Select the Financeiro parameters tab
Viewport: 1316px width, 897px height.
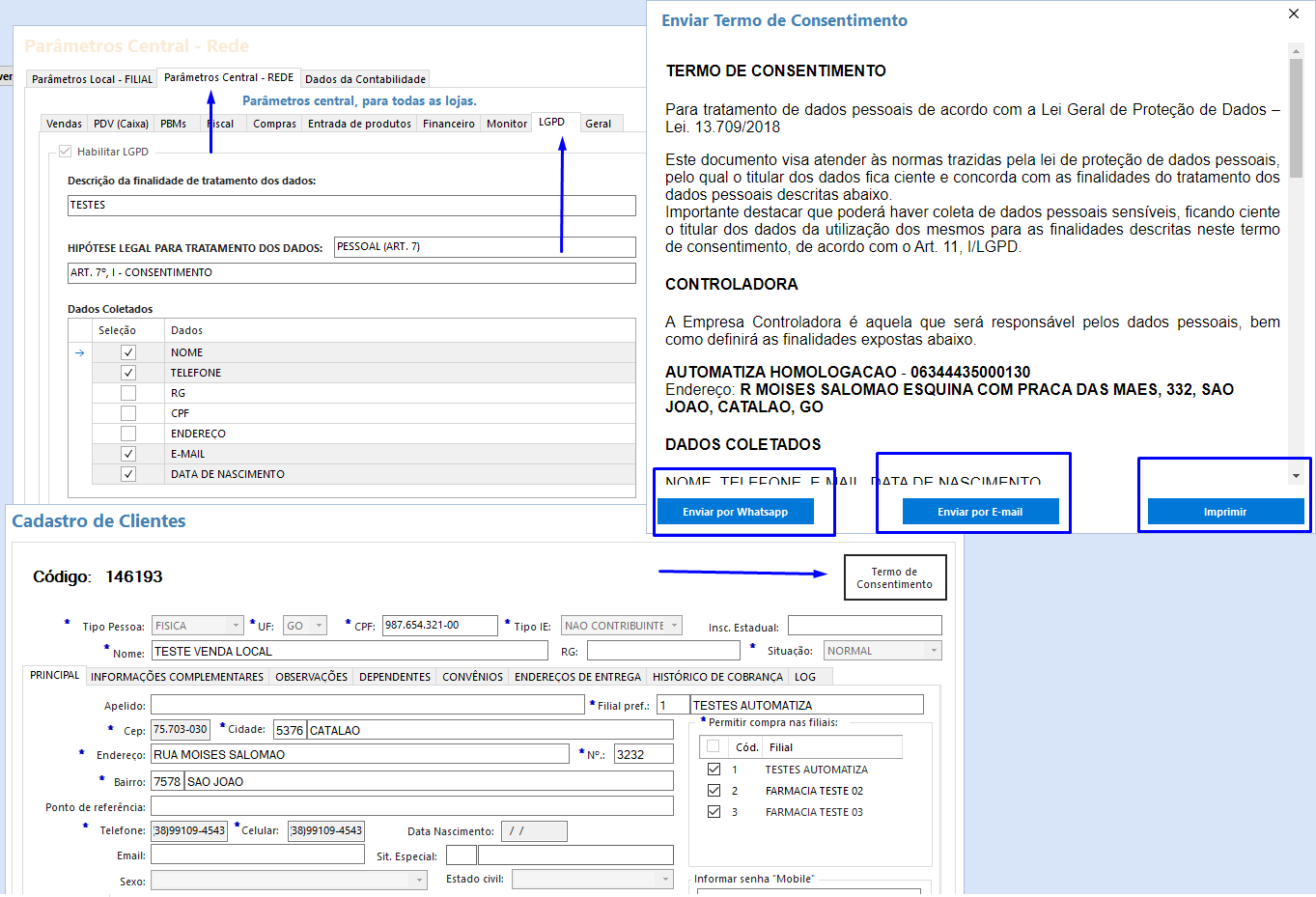(x=448, y=124)
